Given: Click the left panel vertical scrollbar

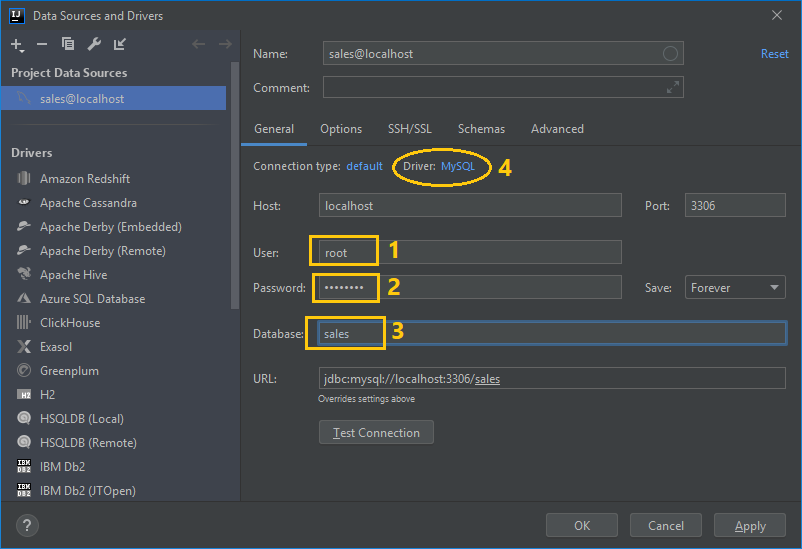Looking at the screenshot, I should 235,186.
